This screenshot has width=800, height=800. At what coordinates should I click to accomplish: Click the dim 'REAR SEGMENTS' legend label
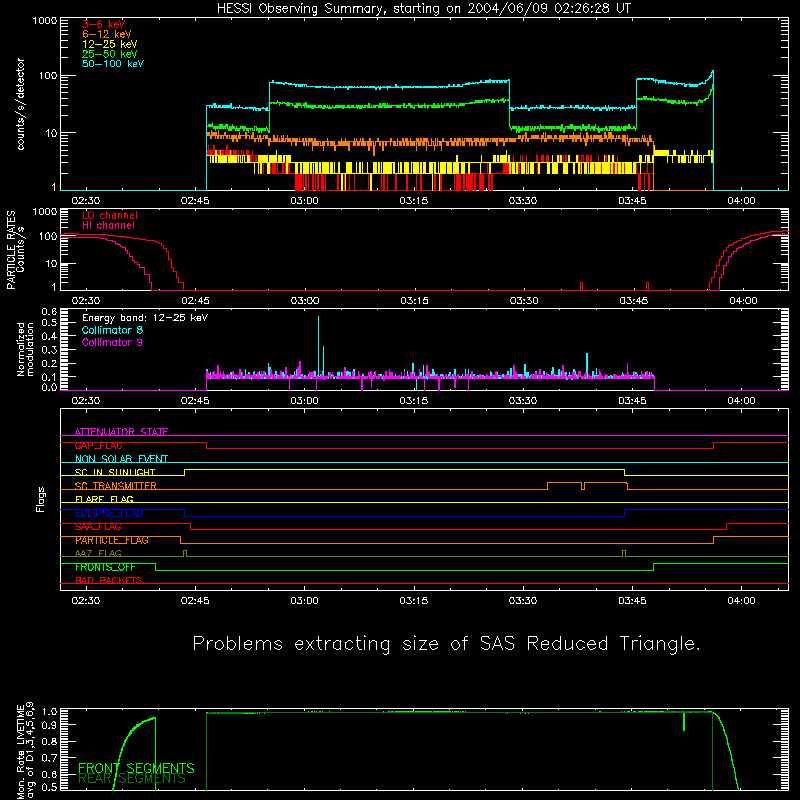point(132,779)
